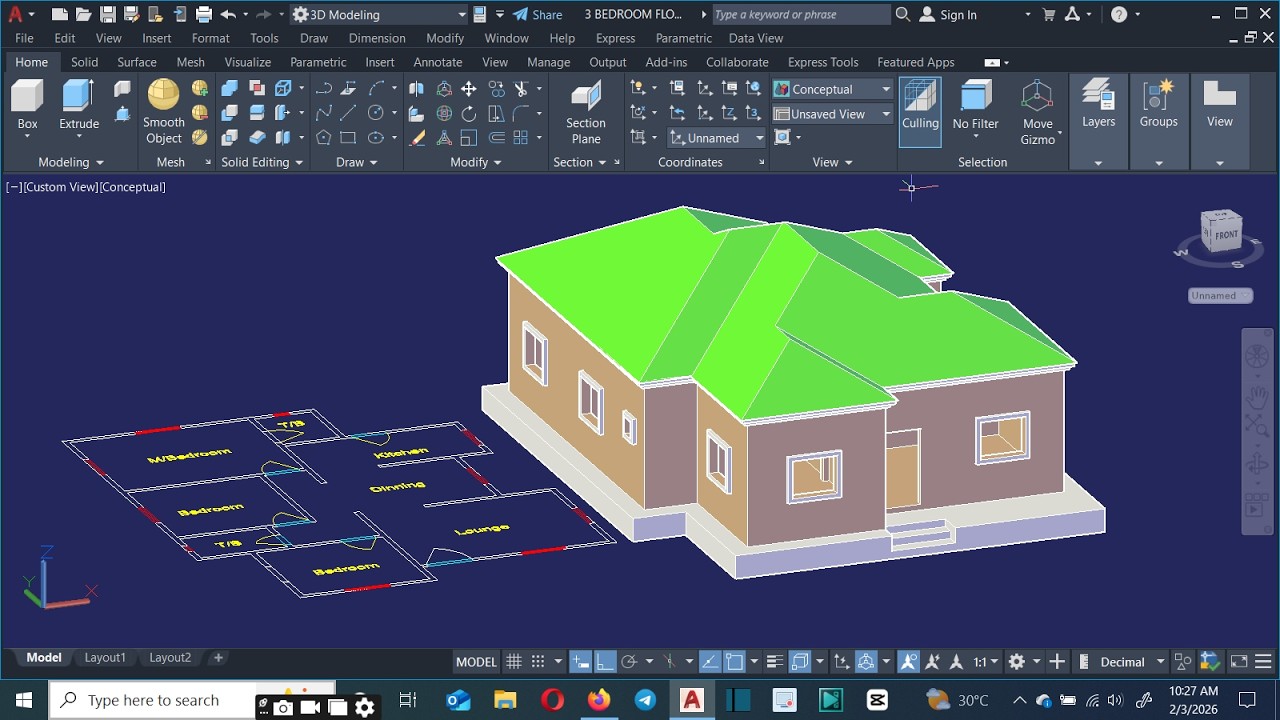The width and height of the screenshot is (1280, 720).
Task: Toggle Polar tracking in status bar
Action: [x=629, y=662]
